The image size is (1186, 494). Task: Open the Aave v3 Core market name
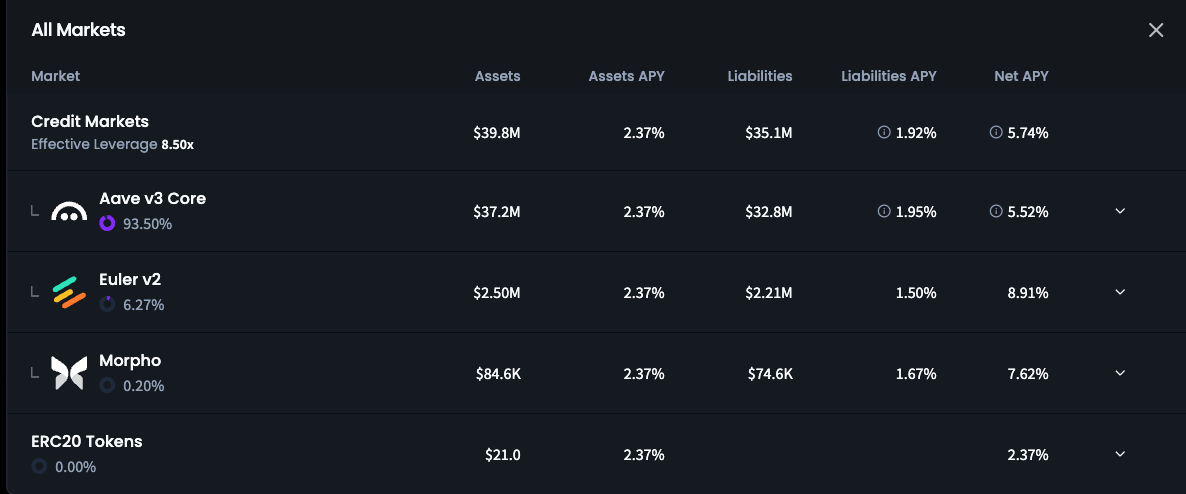[x=153, y=198]
